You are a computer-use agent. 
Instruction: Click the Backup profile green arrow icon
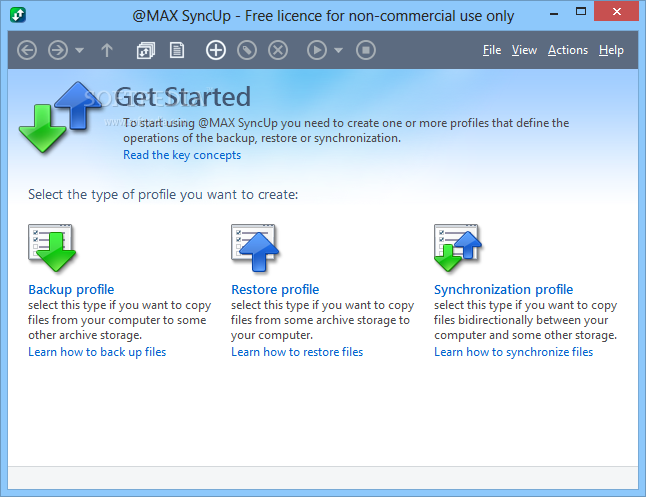pos(52,248)
